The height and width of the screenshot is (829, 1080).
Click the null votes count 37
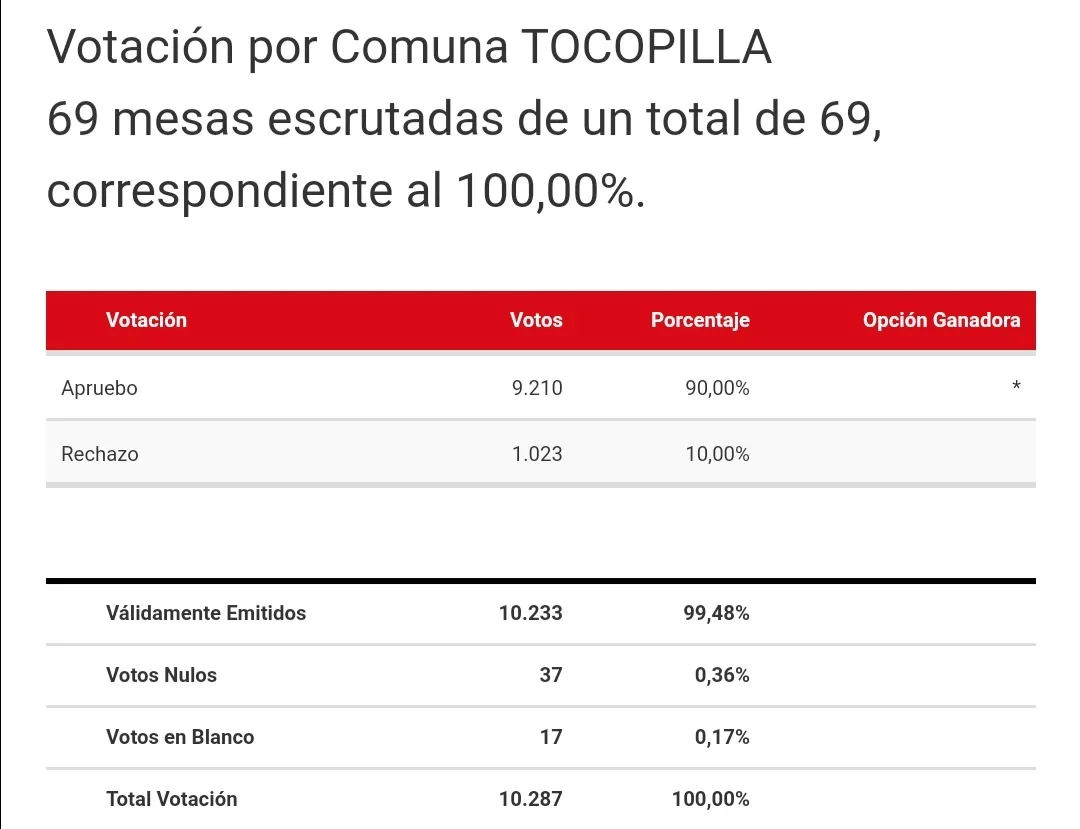pyautogui.click(x=551, y=675)
